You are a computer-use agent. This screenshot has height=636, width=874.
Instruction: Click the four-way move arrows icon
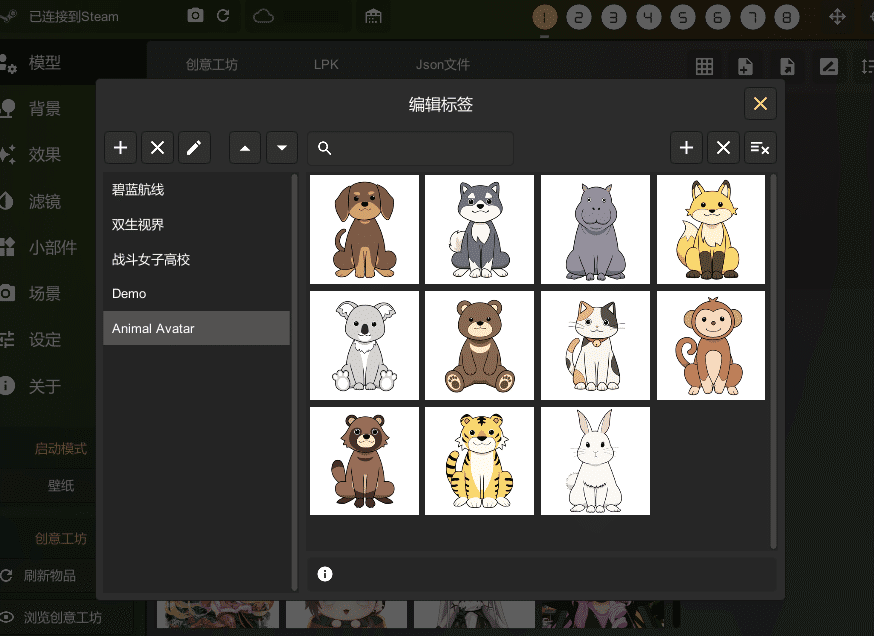point(837,17)
